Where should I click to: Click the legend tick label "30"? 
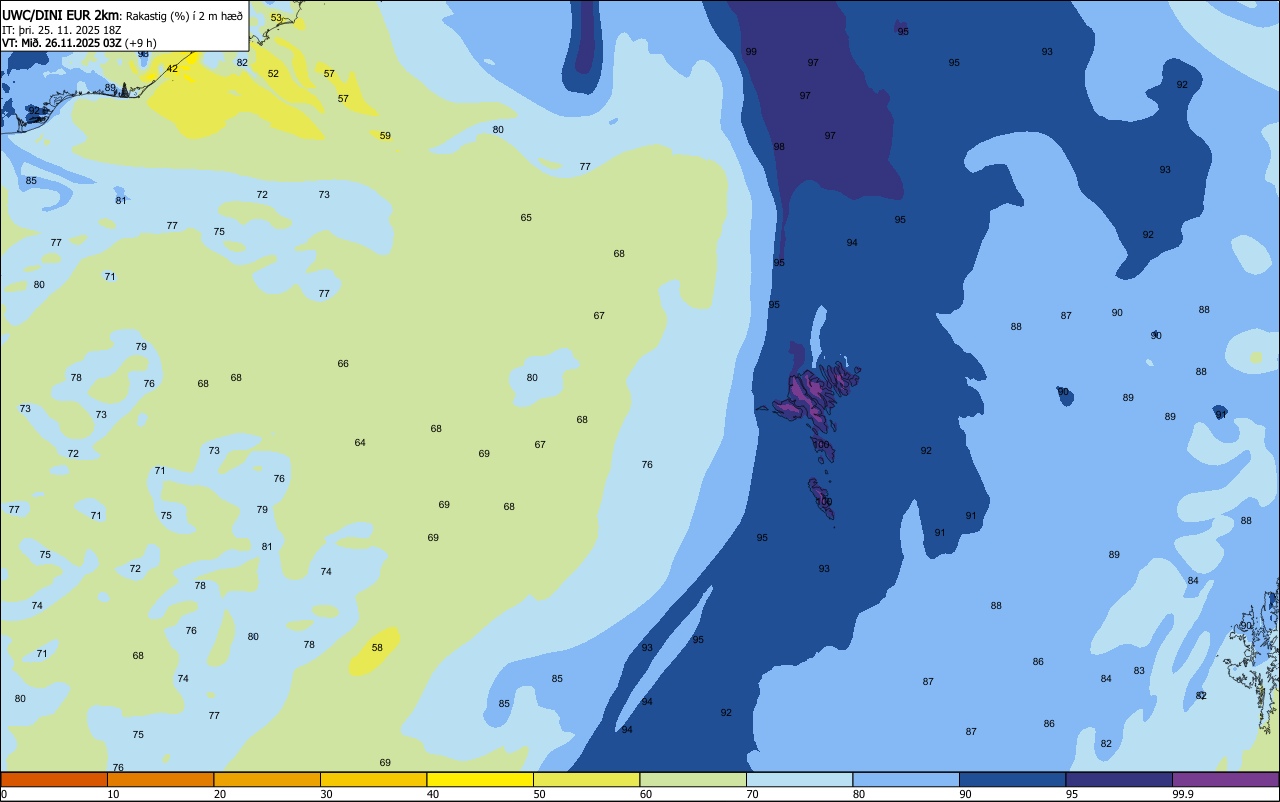tap(327, 794)
